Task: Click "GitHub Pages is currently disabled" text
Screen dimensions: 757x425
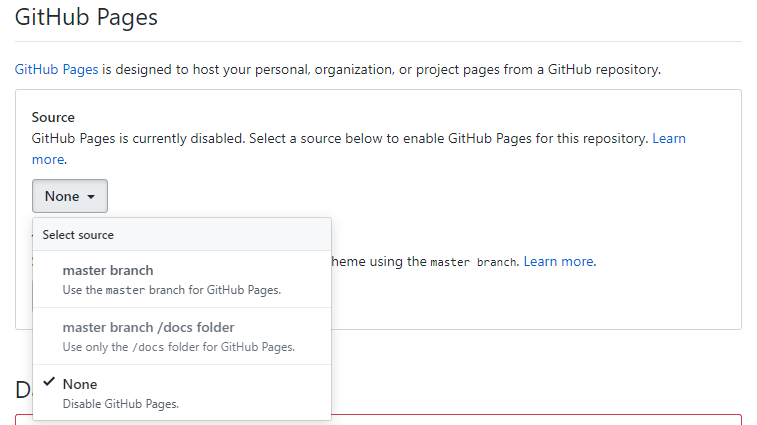Action: coord(138,138)
